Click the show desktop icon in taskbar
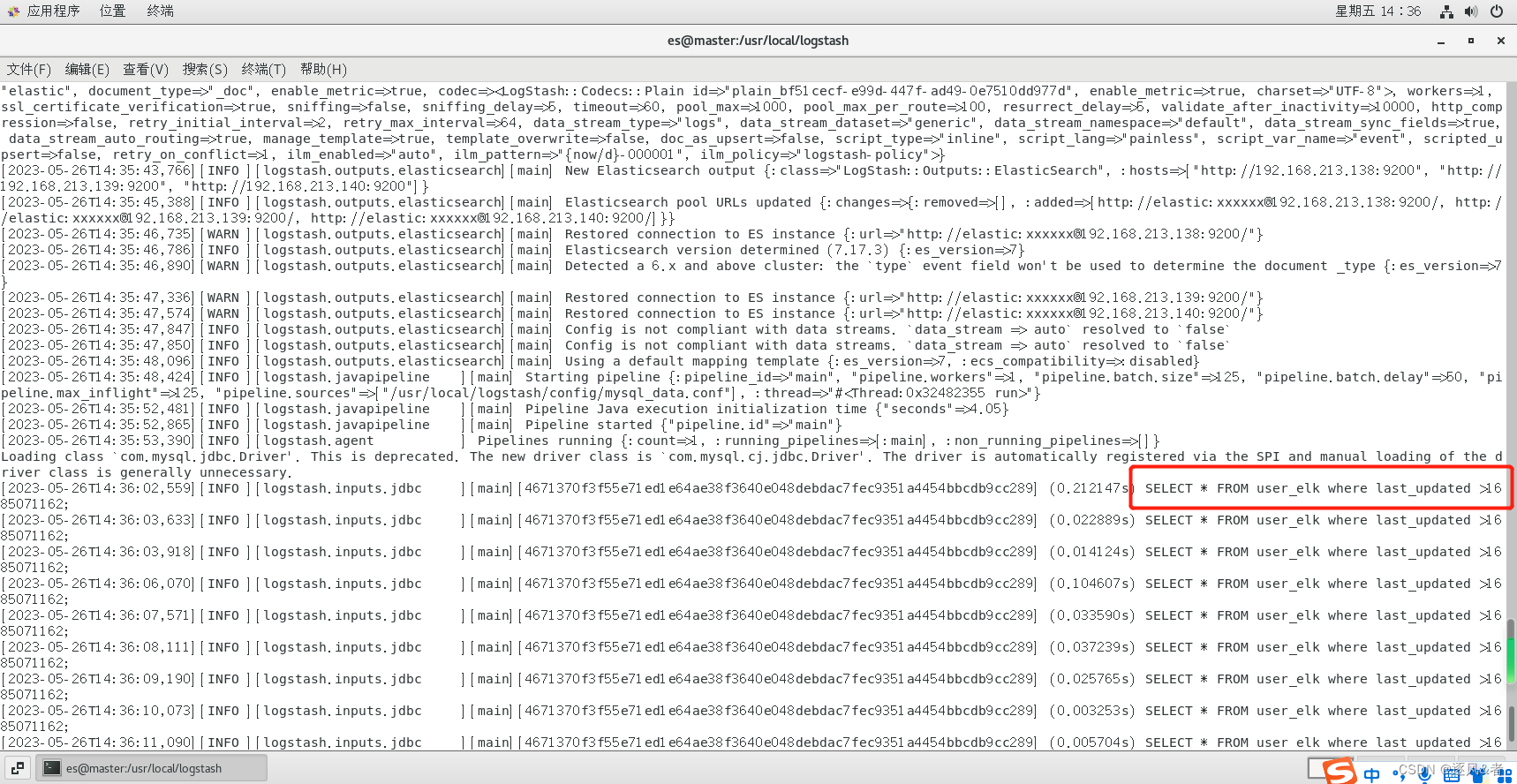The image size is (1517, 784). tap(18, 768)
